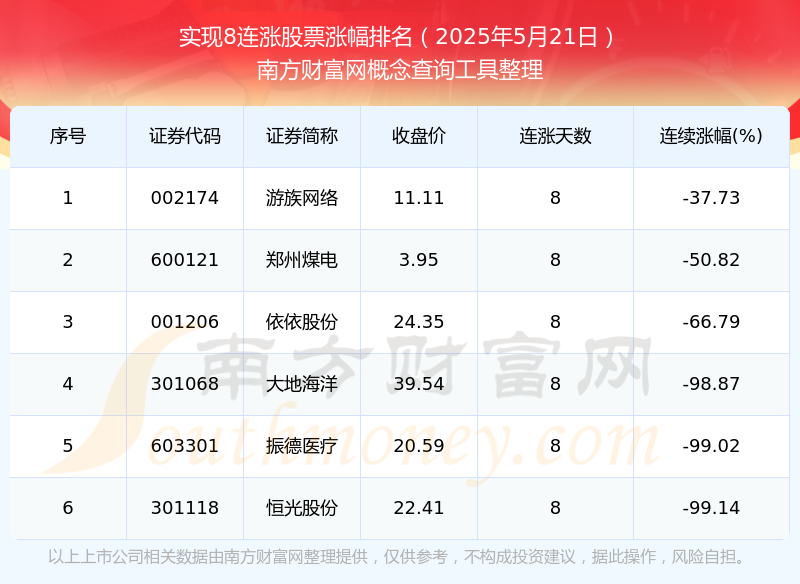This screenshot has height=584, width=800.
Task: Select the 收盘价 column header
Action: point(419,136)
